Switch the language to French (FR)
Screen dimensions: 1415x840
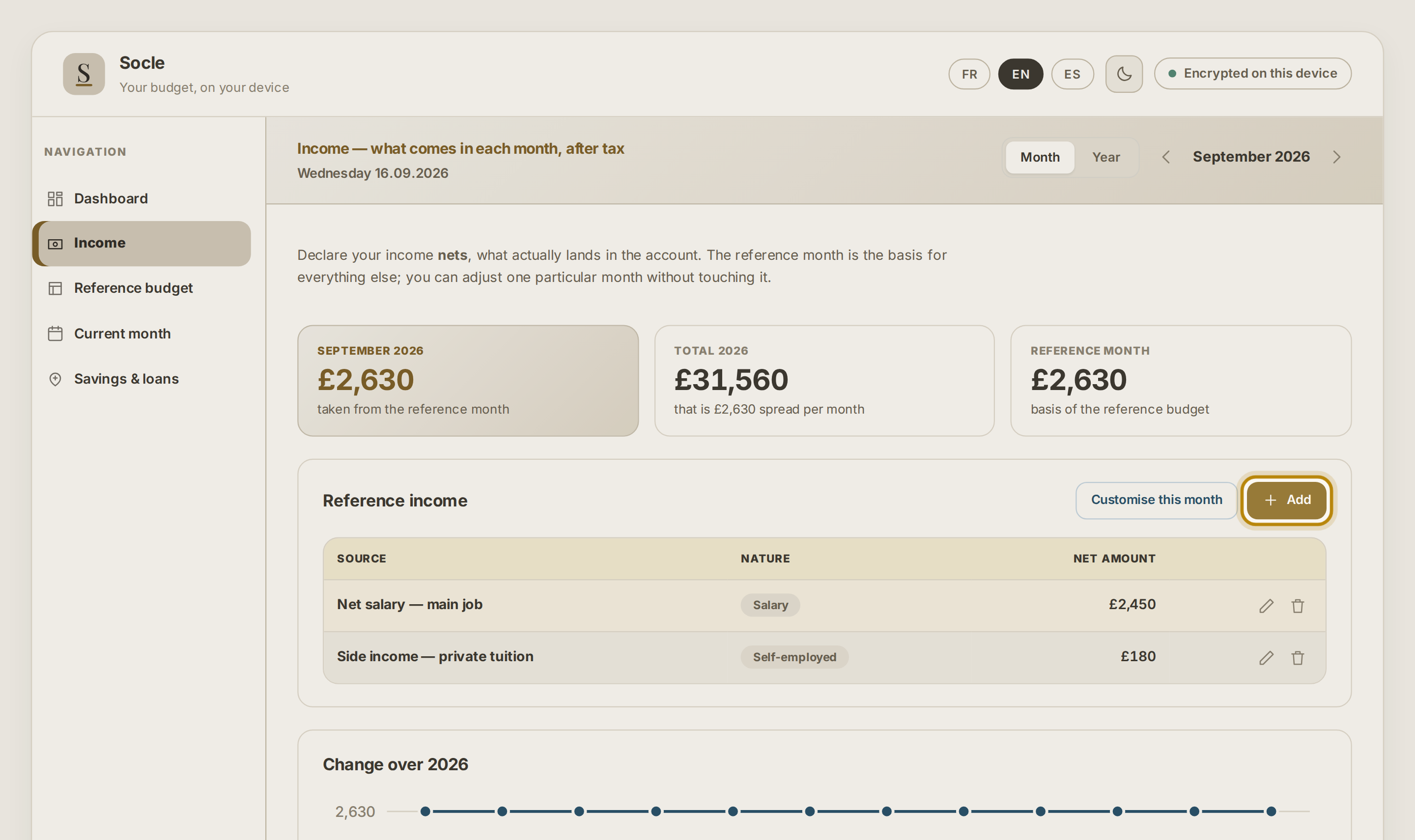(x=969, y=74)
